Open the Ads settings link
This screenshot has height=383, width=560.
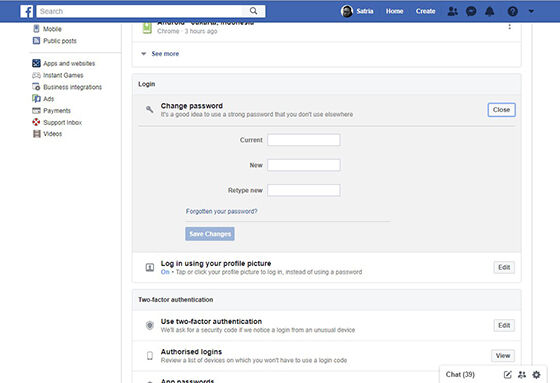(49, 99)
